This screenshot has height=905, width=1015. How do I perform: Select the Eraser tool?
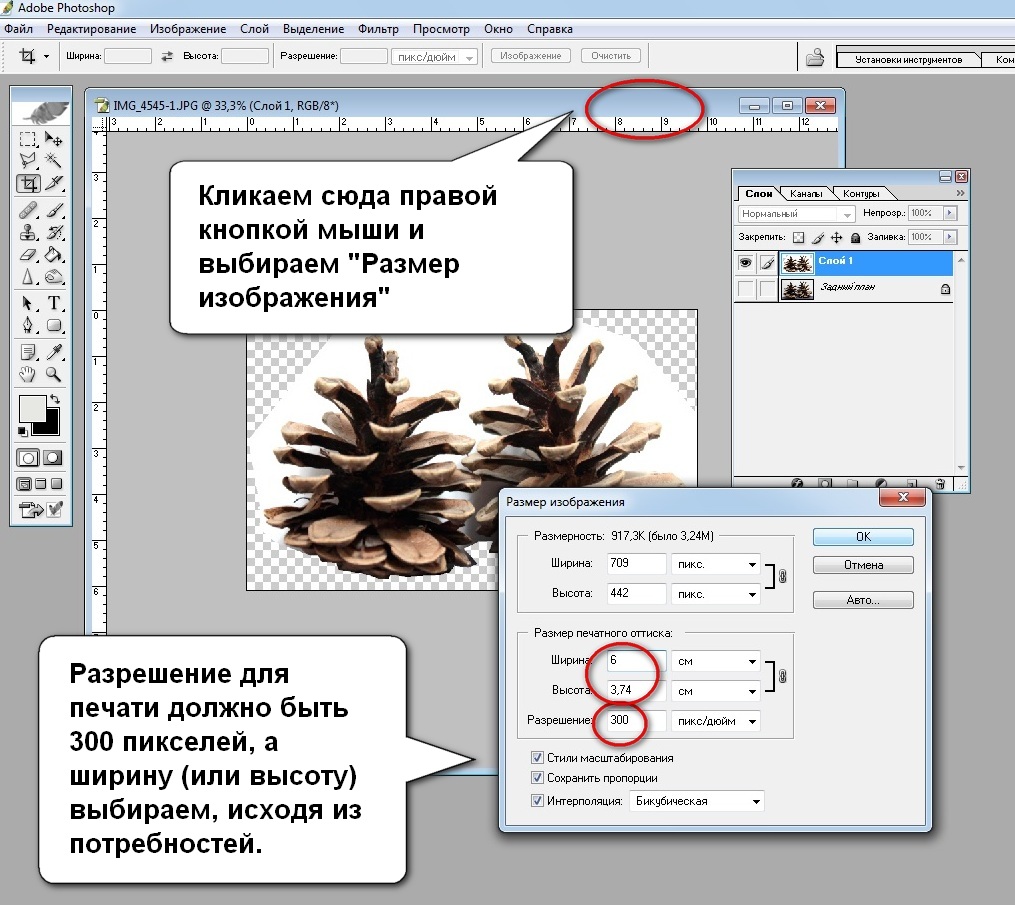click(28, 254)
